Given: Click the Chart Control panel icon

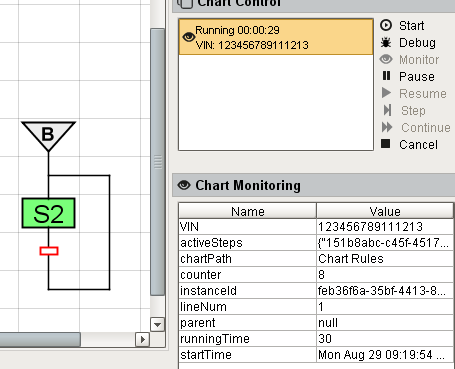Looking at the screenshot, I should (185, 3).
